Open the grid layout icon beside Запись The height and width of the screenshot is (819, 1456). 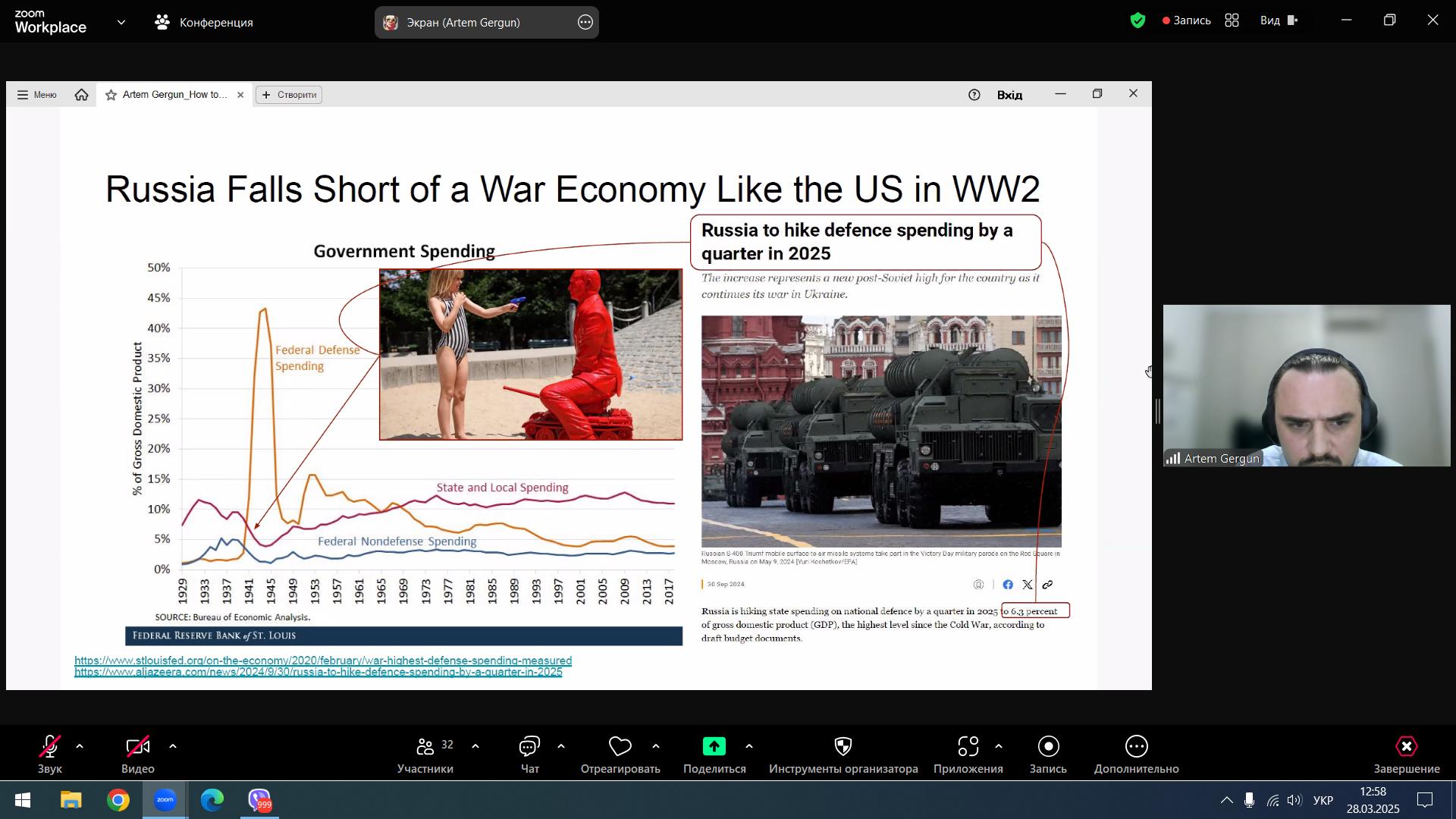click(x=1232, y=20)
